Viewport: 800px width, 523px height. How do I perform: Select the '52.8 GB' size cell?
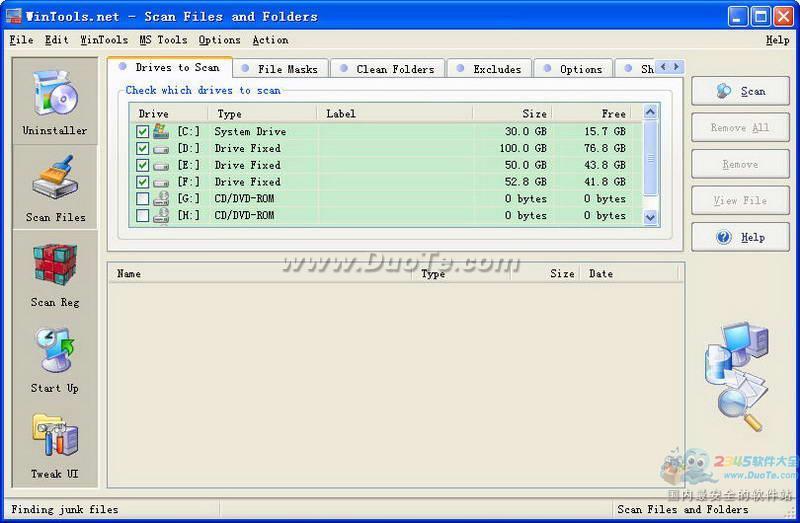click(x=526, y=182)
